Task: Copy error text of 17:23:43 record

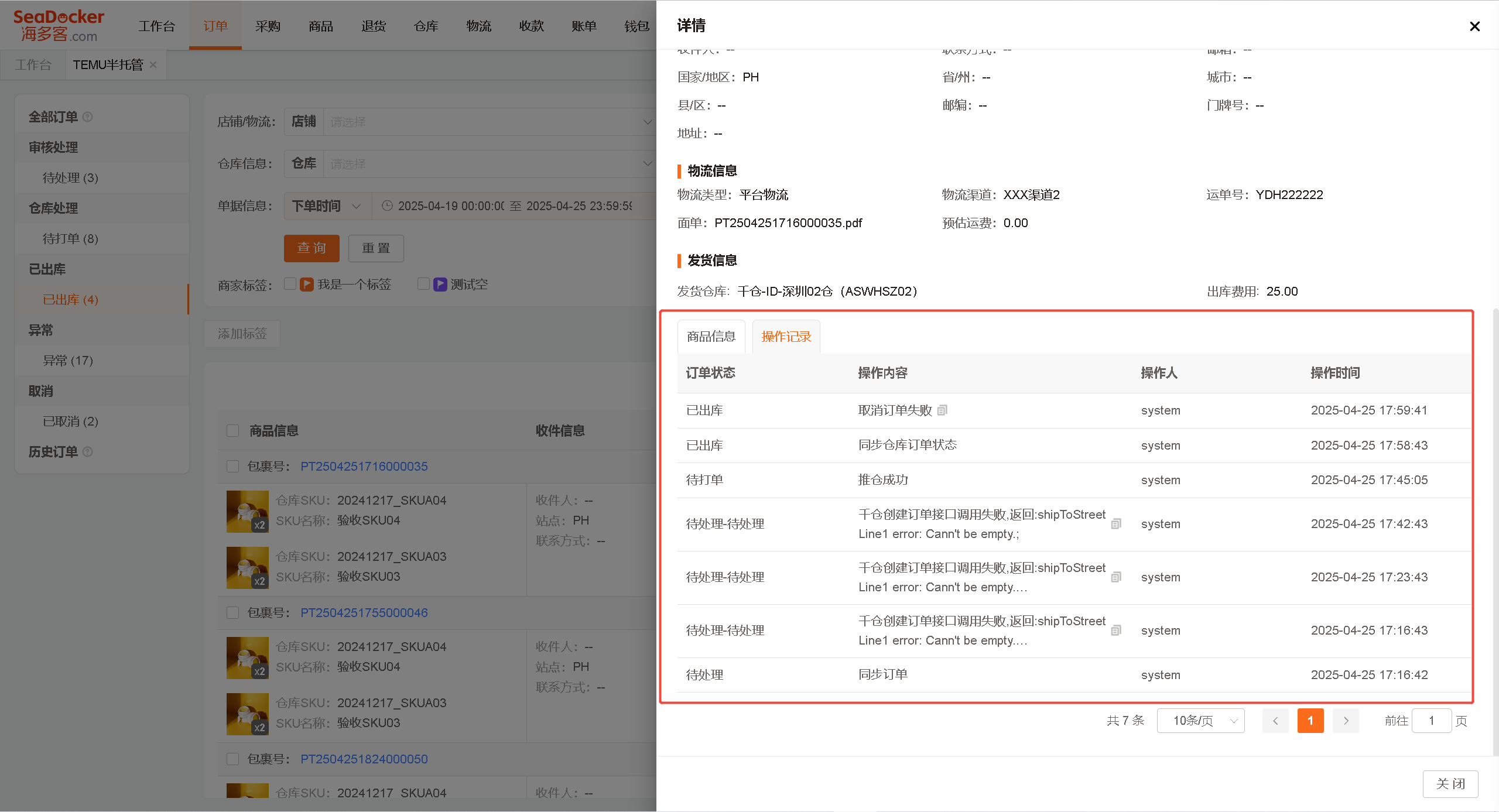Action: coord(1116,577)
